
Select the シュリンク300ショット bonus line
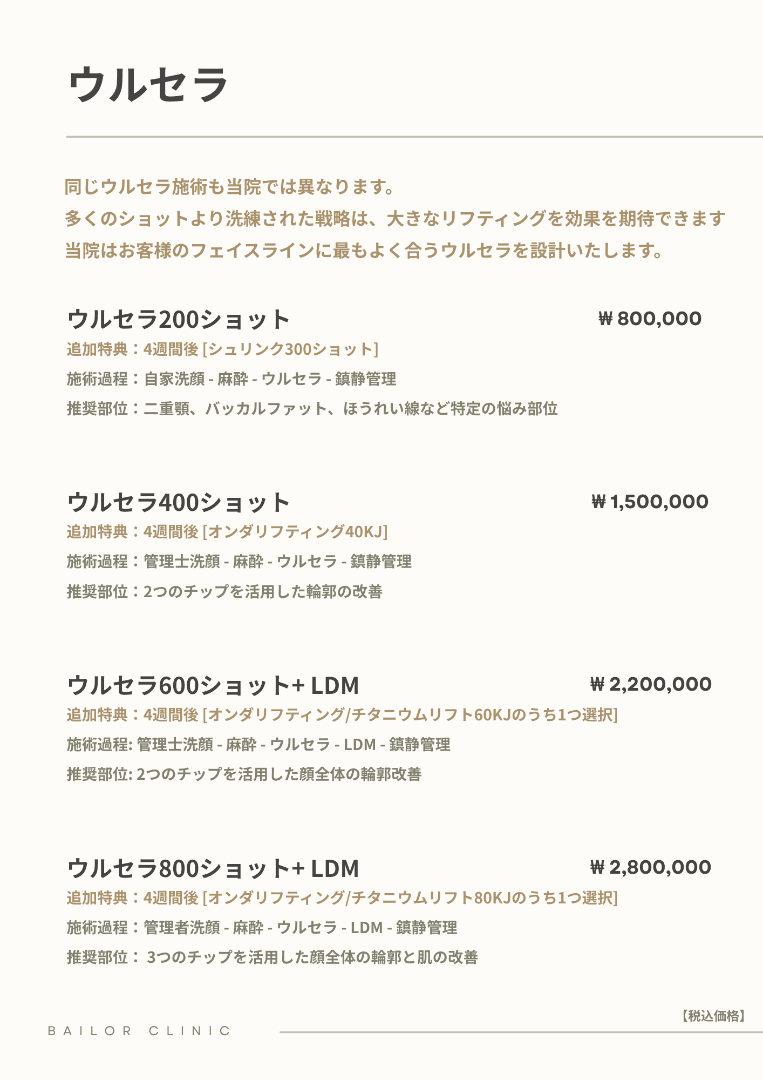pos(222,349)
